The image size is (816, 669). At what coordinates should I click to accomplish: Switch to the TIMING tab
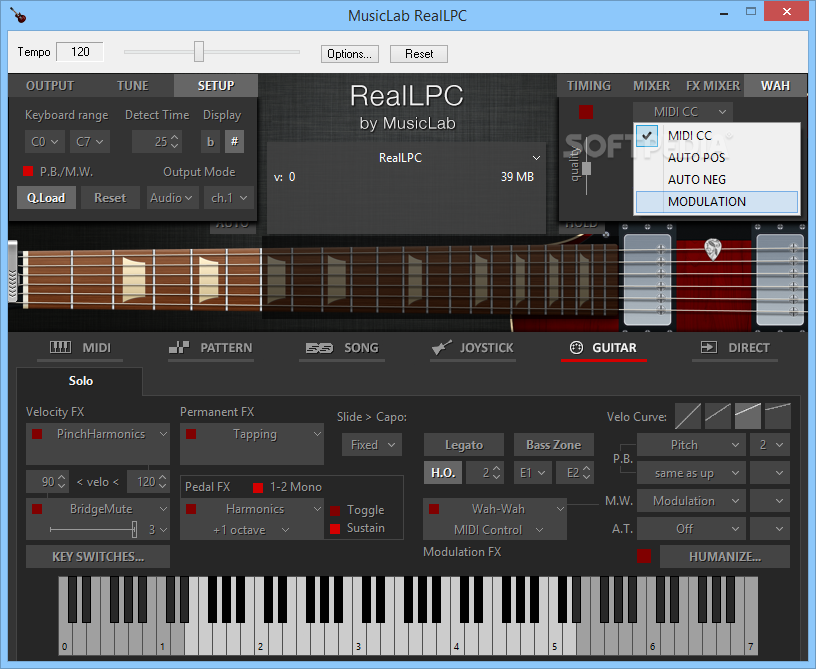coord(589,86)
